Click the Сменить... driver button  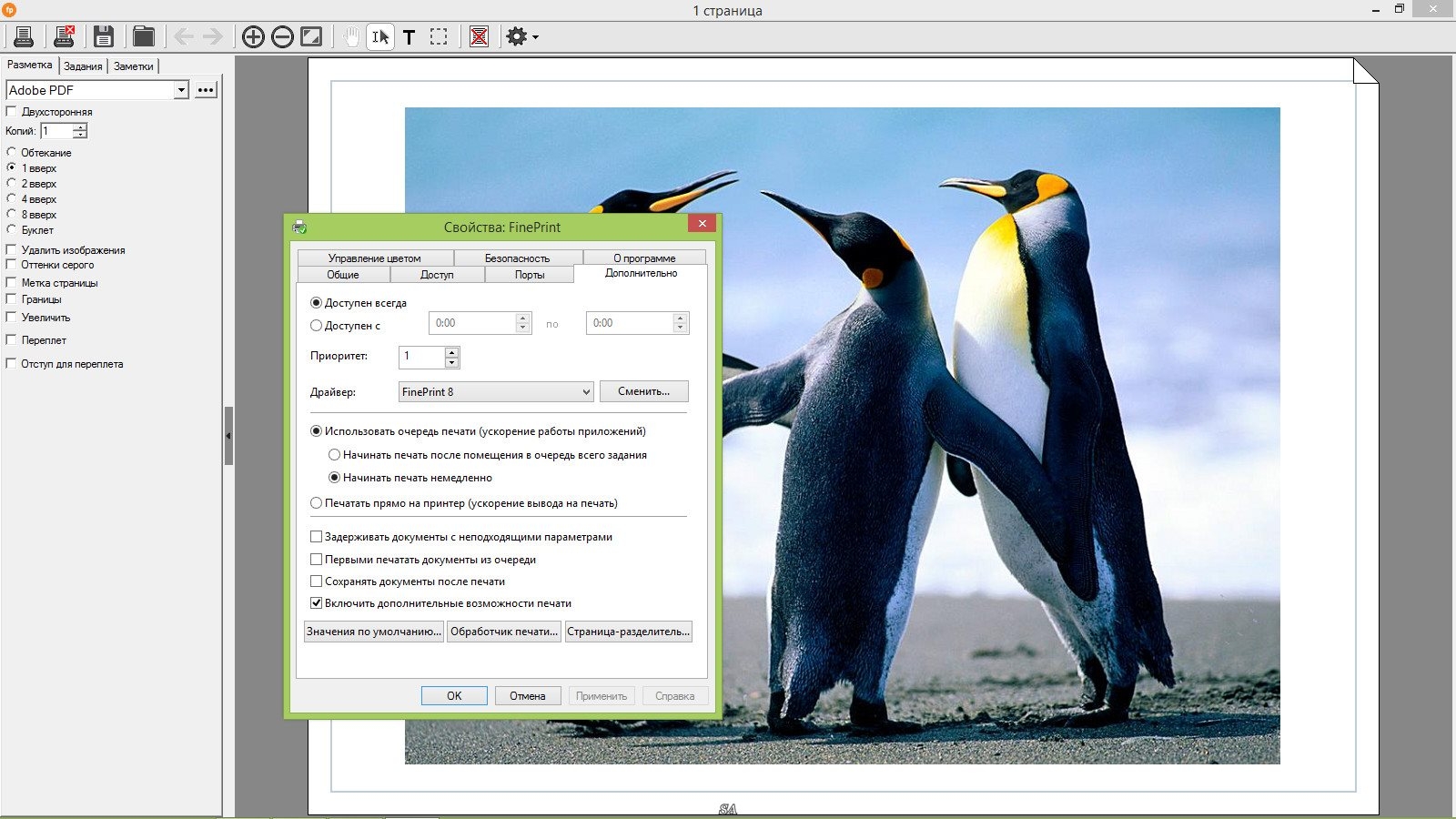[643, 391]
